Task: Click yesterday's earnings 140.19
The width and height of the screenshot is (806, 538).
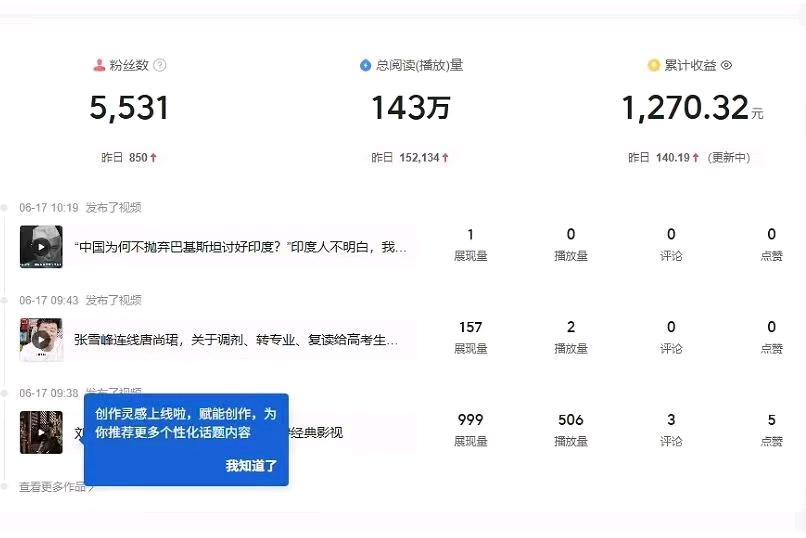Action: click(x=673, y=158)
